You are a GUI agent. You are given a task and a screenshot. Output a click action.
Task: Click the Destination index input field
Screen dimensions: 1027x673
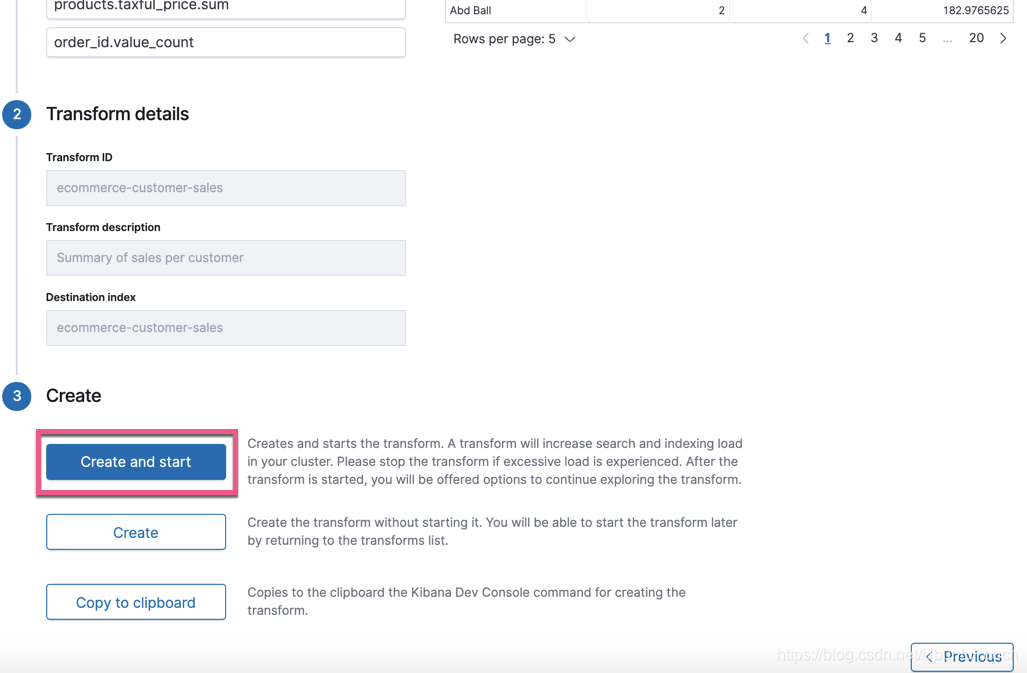225,328
